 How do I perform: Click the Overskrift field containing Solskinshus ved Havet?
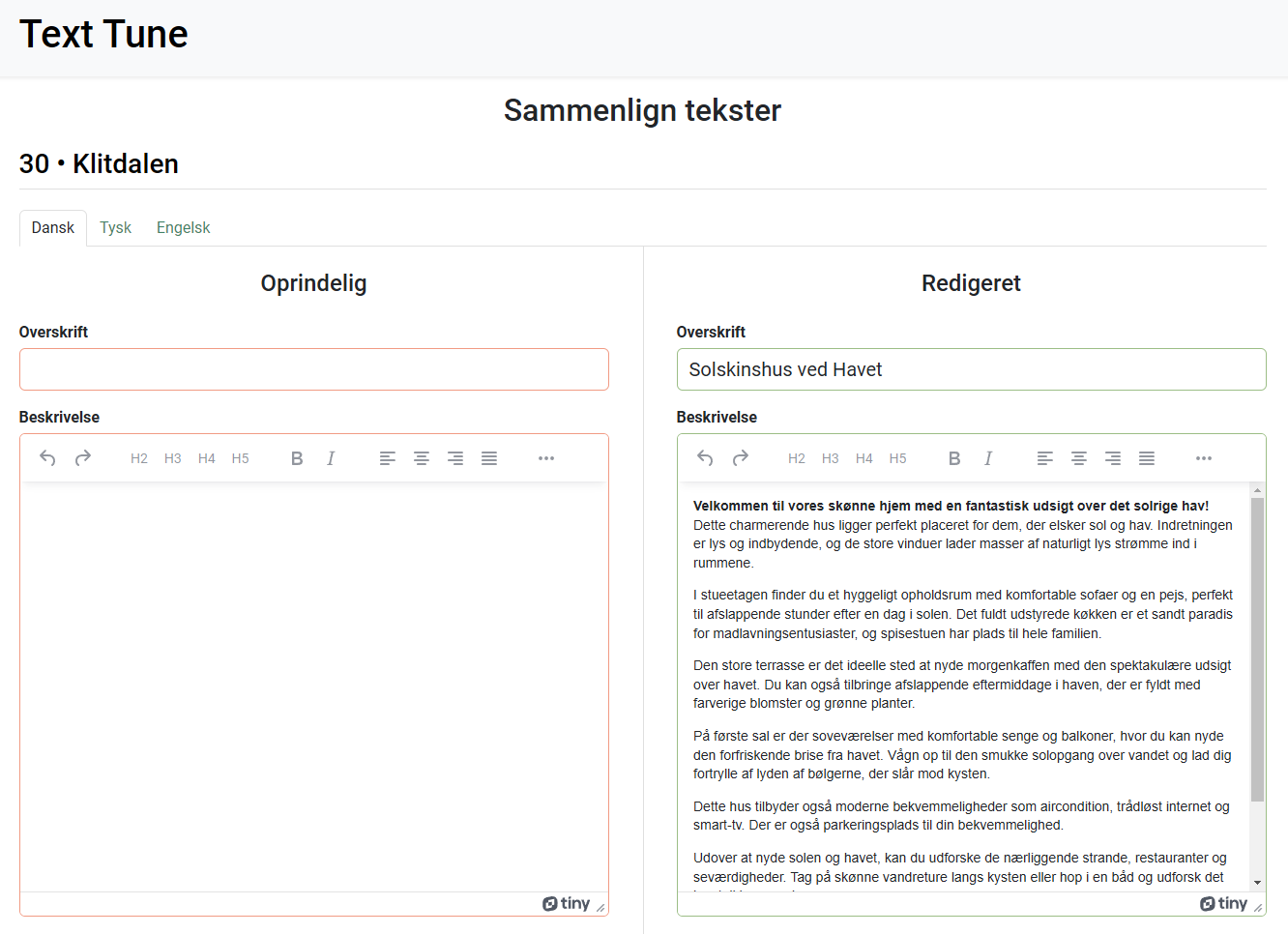(971, 369)
